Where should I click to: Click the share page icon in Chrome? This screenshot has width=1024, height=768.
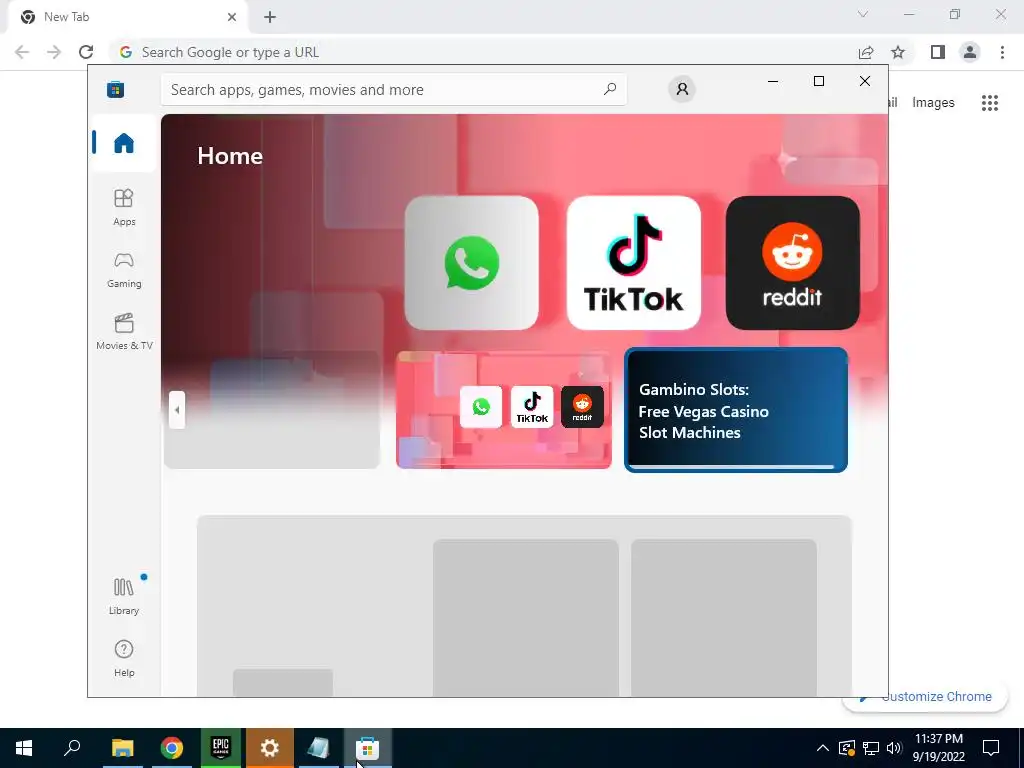(x=866, y=52)
